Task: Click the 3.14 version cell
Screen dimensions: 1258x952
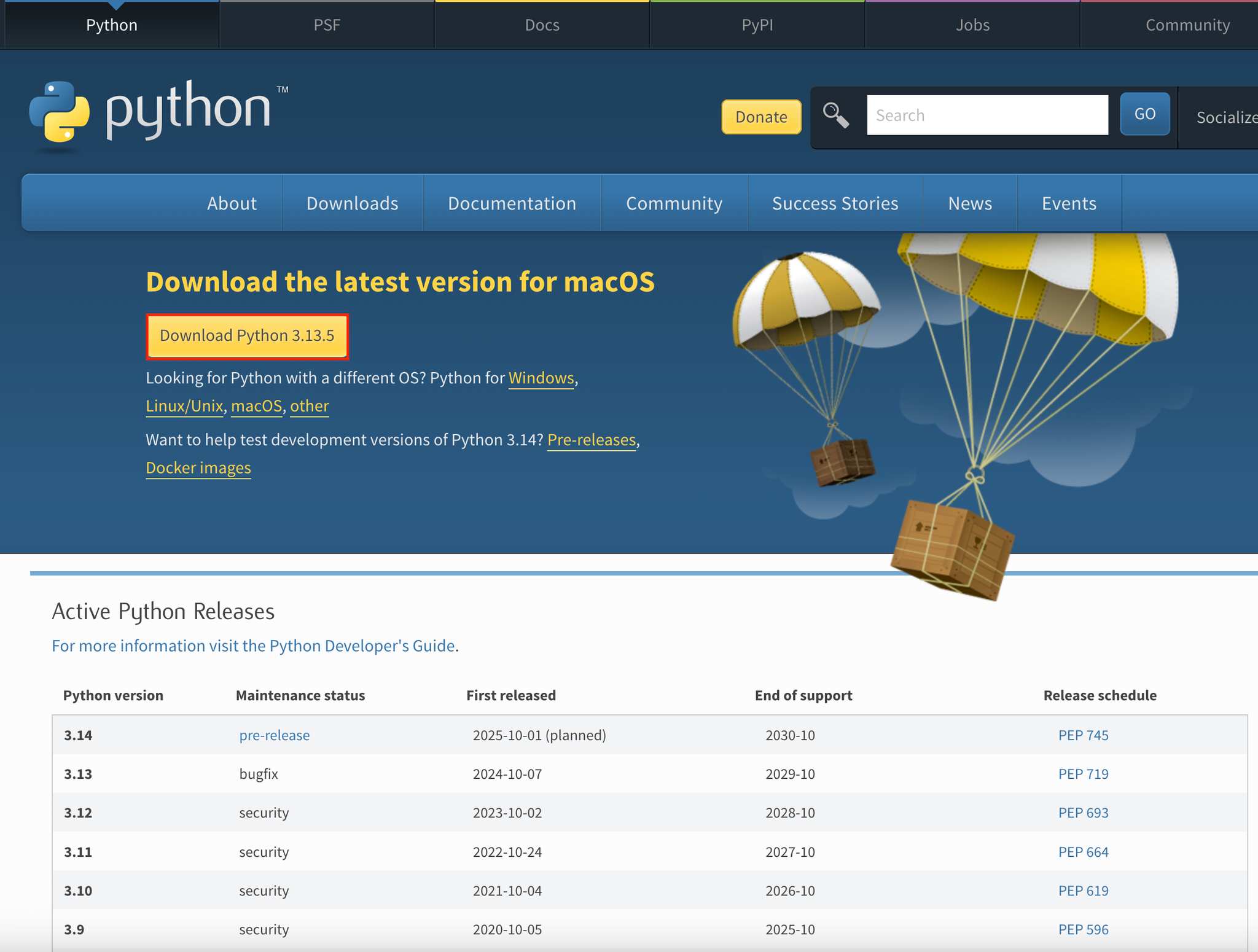Action: [78, 735]
